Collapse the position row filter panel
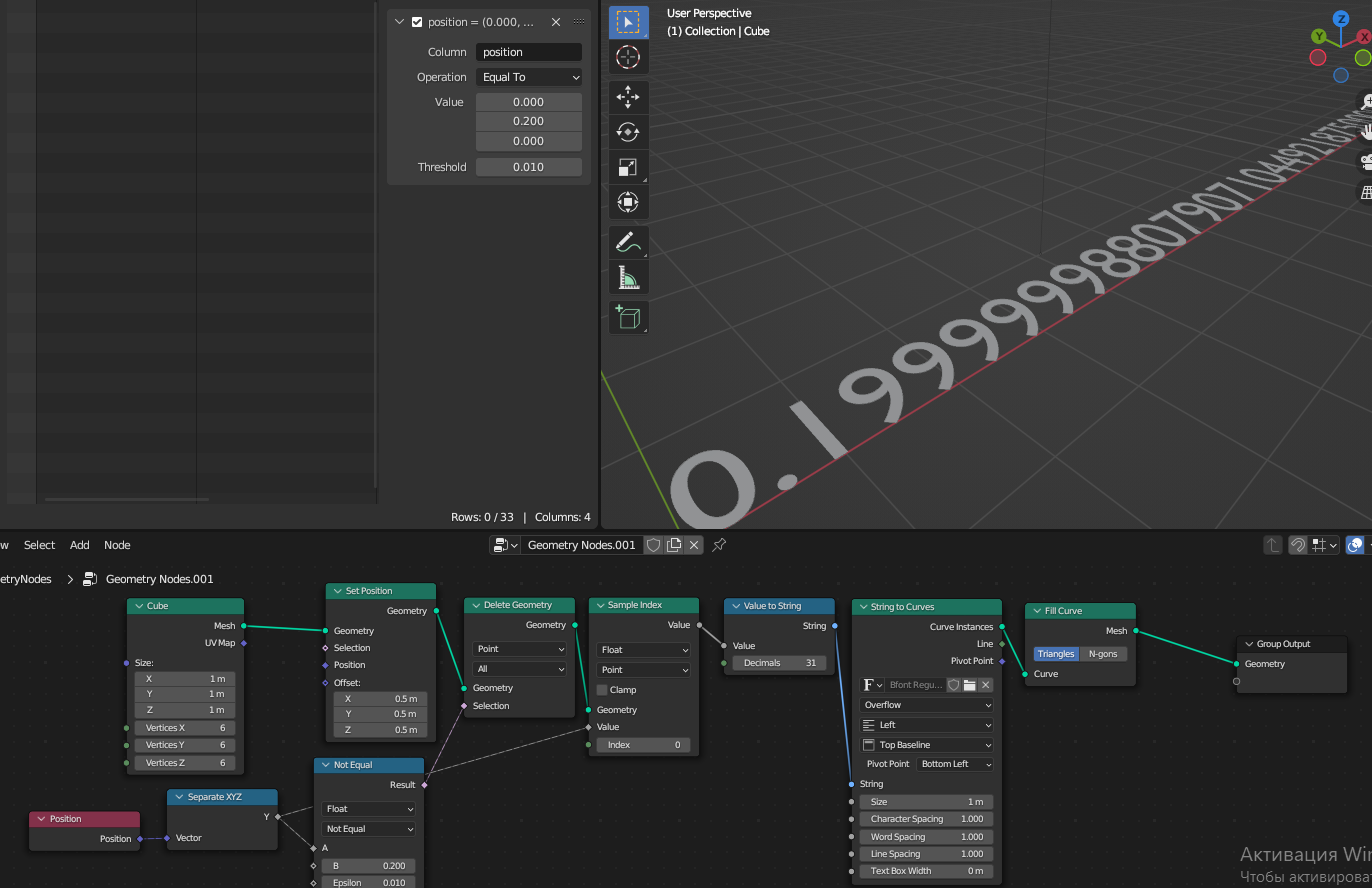Screen dimensions: 1372x888 (400, 22)
